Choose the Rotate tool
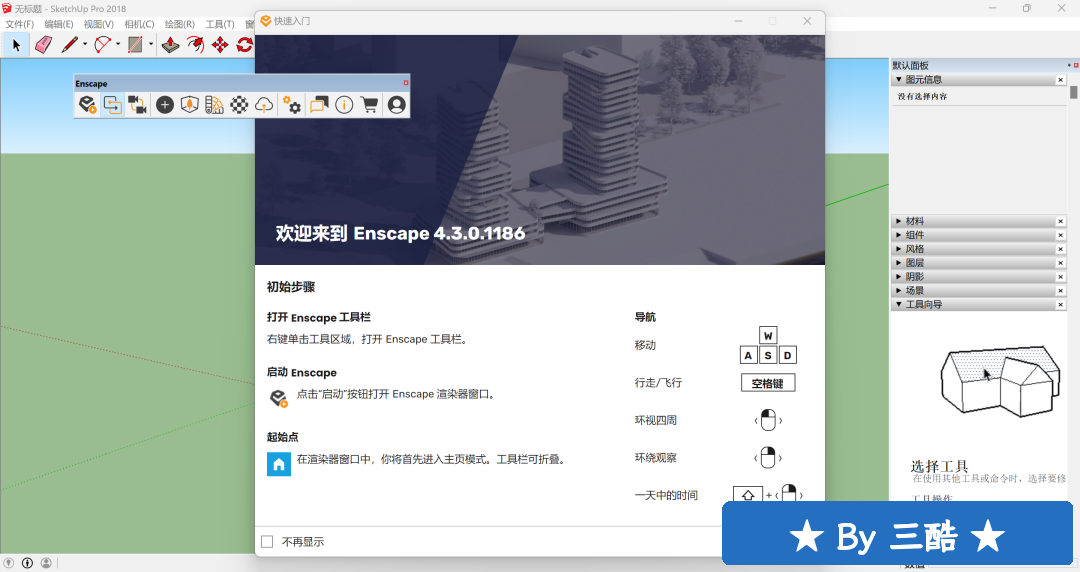 pyautogui.click(x=245, y=45)
